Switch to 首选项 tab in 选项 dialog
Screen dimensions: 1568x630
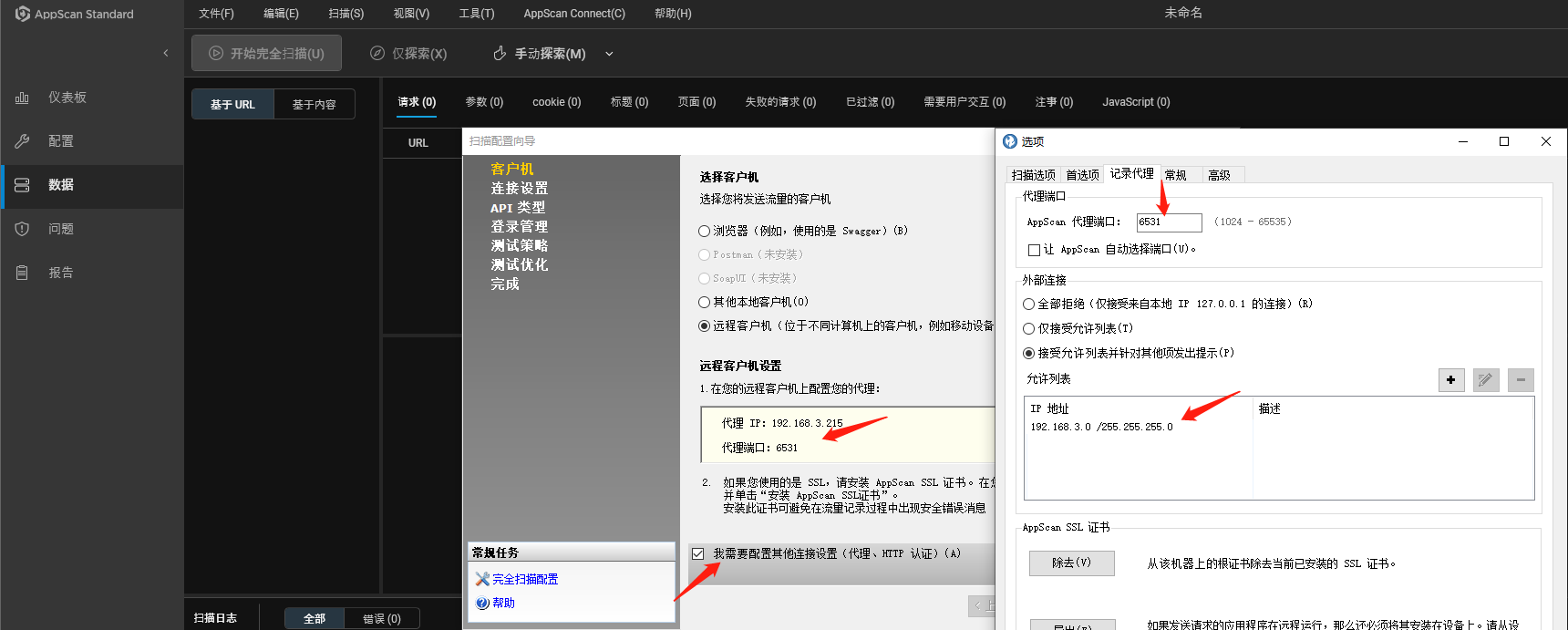(1083, 175)
